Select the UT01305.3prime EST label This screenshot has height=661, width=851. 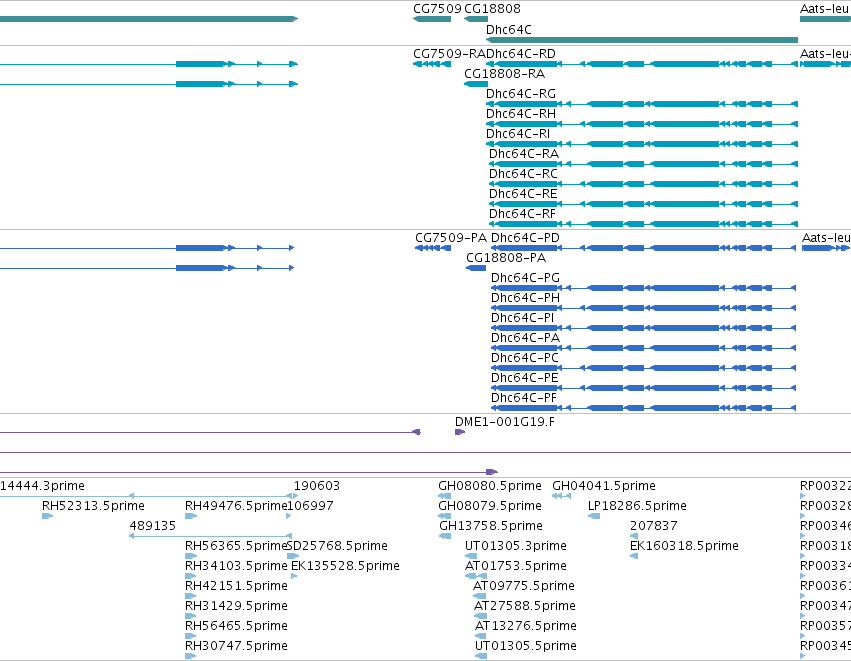coord(516,546)
